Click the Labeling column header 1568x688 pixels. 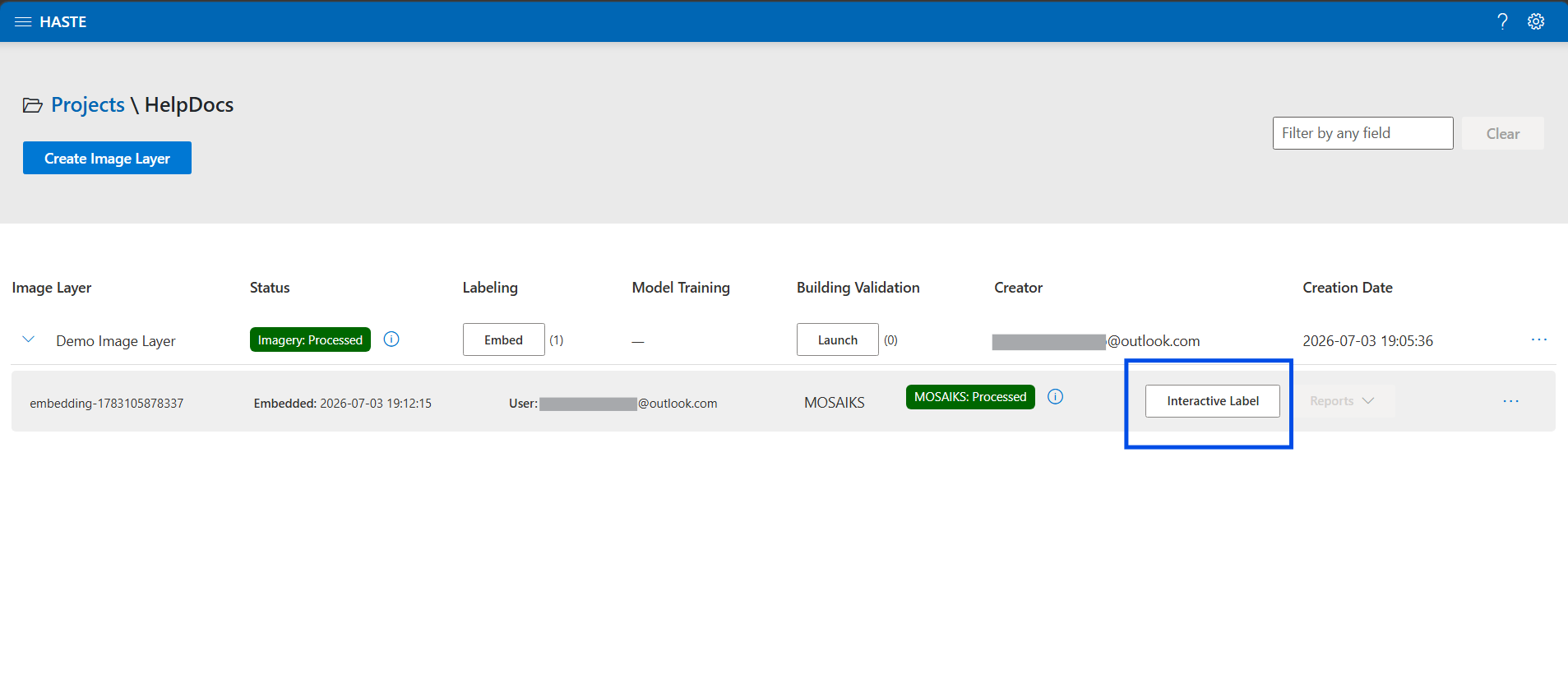(x=490, y=288)
